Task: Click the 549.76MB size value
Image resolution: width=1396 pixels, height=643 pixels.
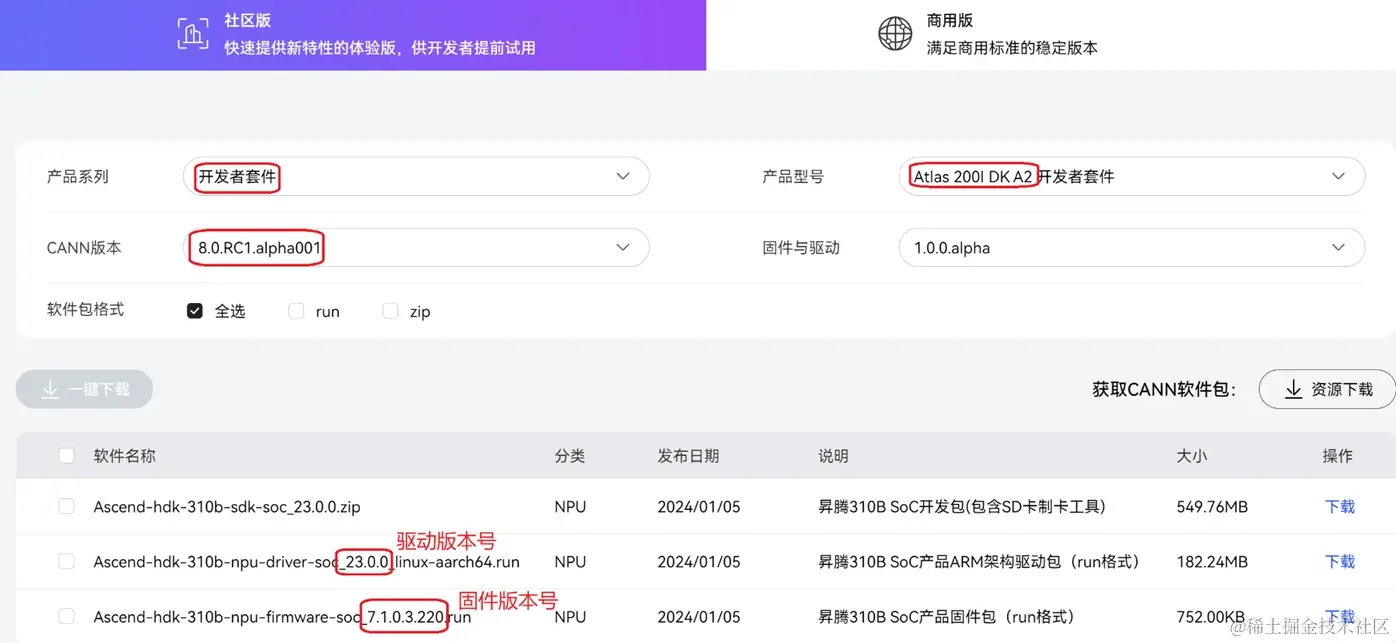Action: point(1212,507)
